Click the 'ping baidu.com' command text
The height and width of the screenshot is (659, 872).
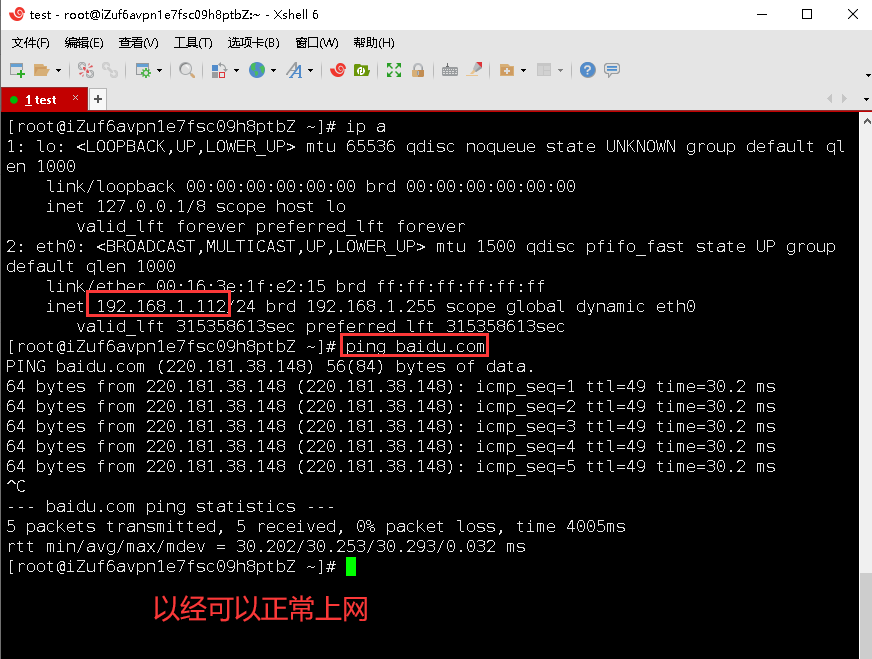tap(415, 346)
